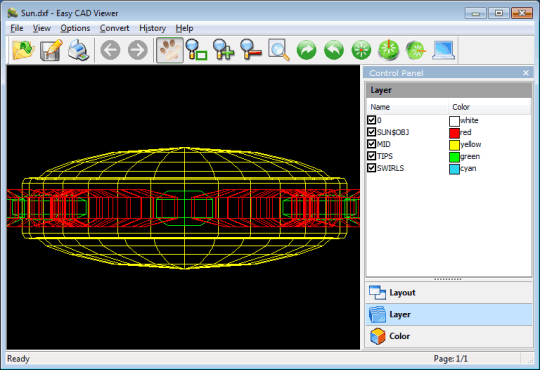Disable the SWIRLS layer checkbox
Screen dimensions: 540x370
371,168
